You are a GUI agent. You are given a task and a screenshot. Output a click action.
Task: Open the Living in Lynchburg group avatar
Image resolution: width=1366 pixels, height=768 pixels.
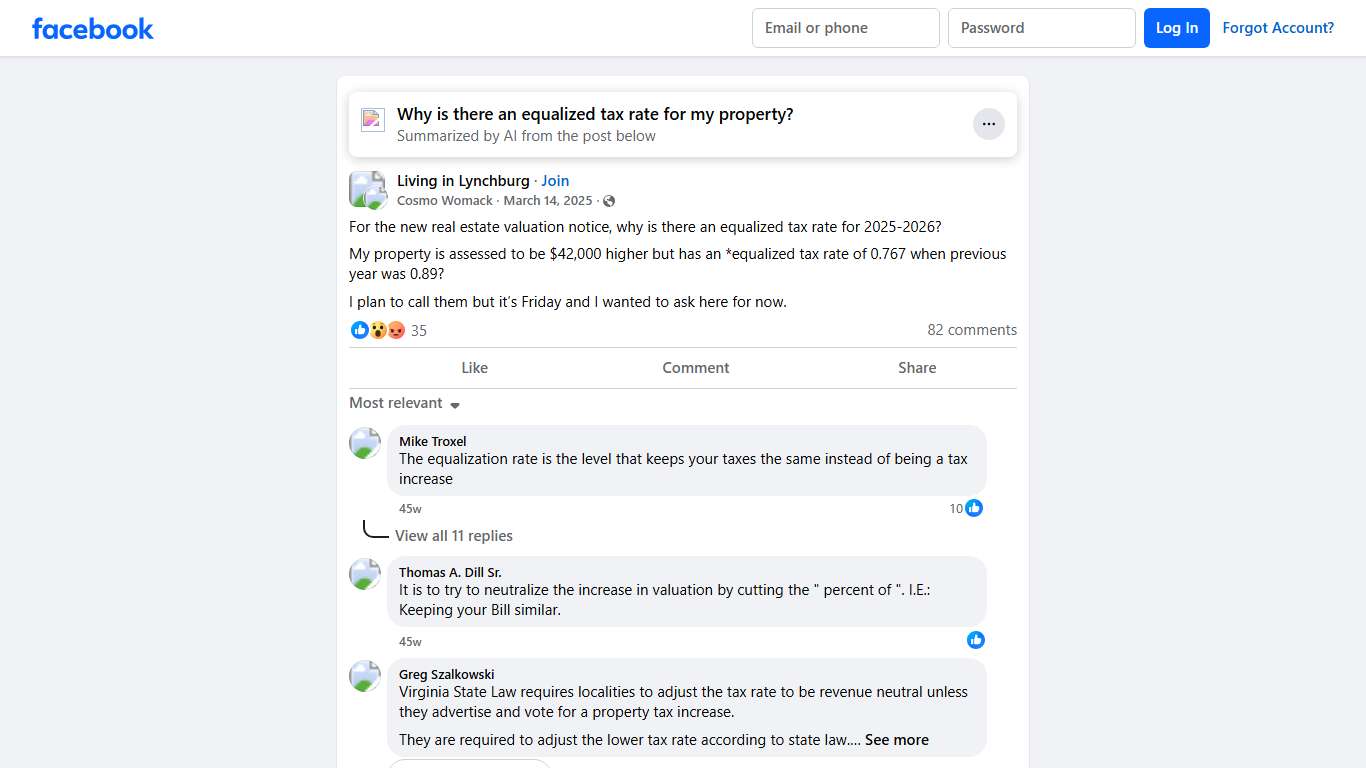point(367,189)
